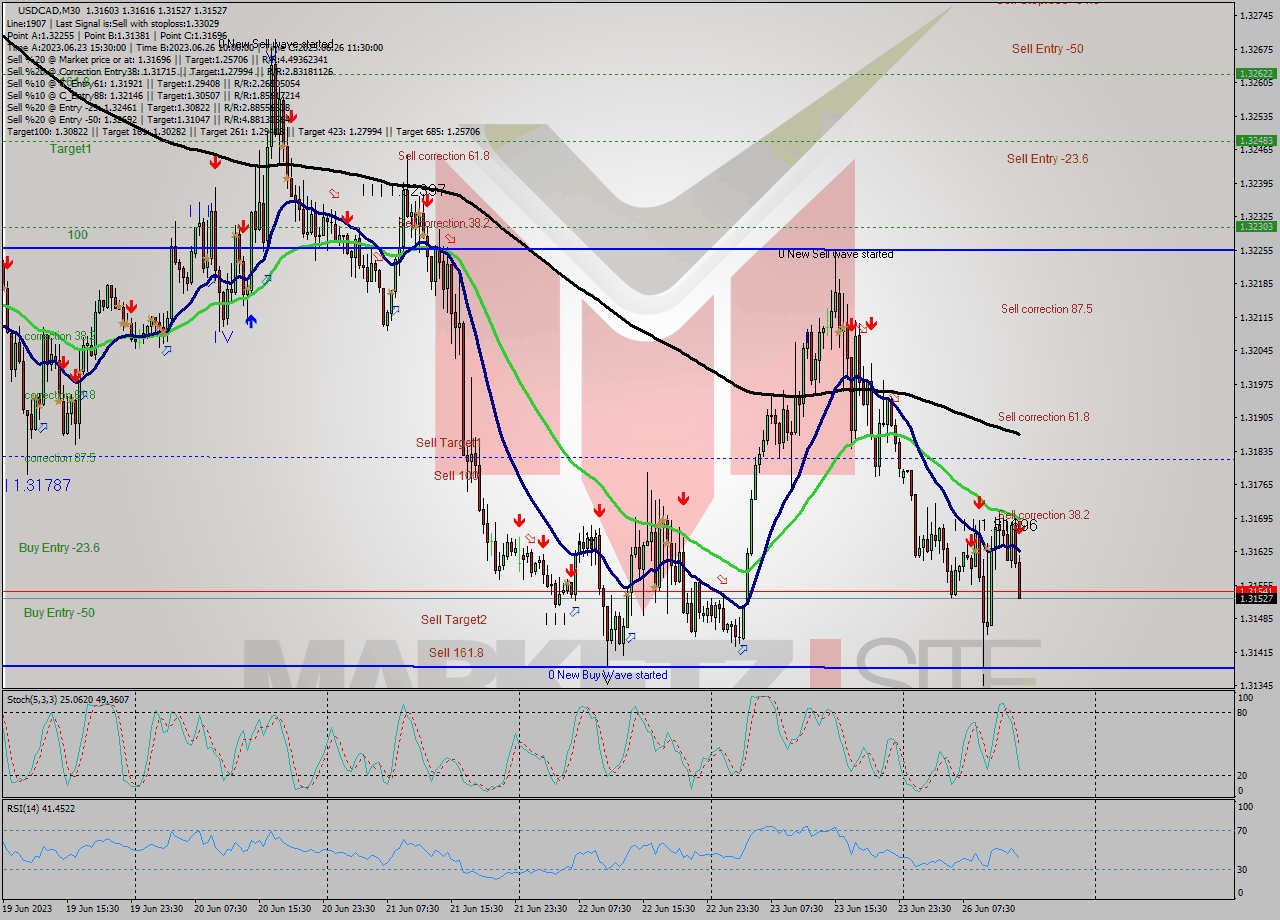
Task: Click the 'Sell Target1' label
Action: [448, 443]
